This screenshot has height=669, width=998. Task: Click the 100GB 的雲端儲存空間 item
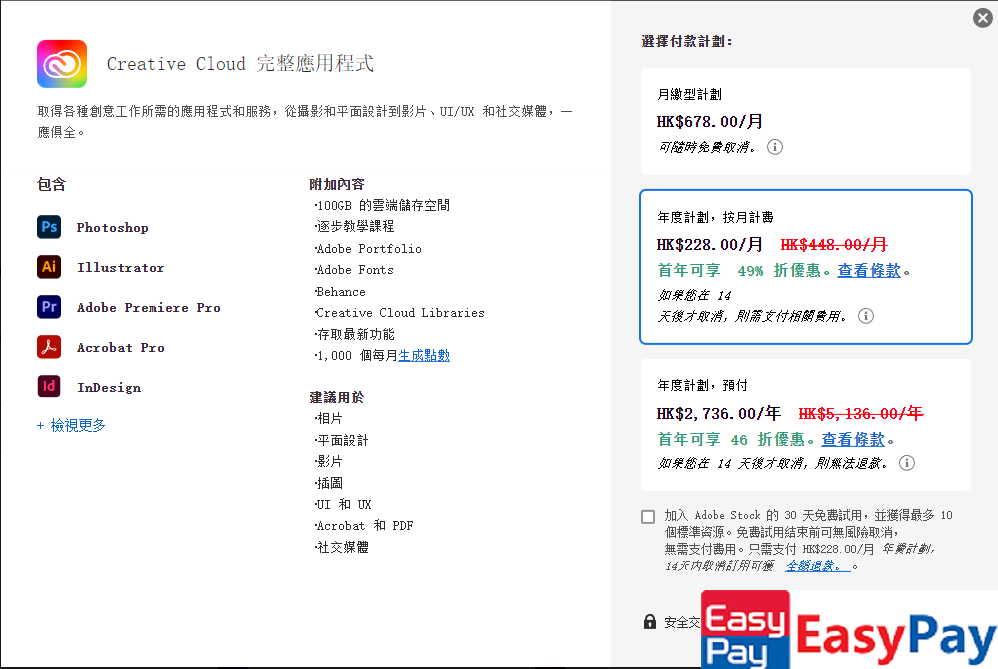(383, 205)
